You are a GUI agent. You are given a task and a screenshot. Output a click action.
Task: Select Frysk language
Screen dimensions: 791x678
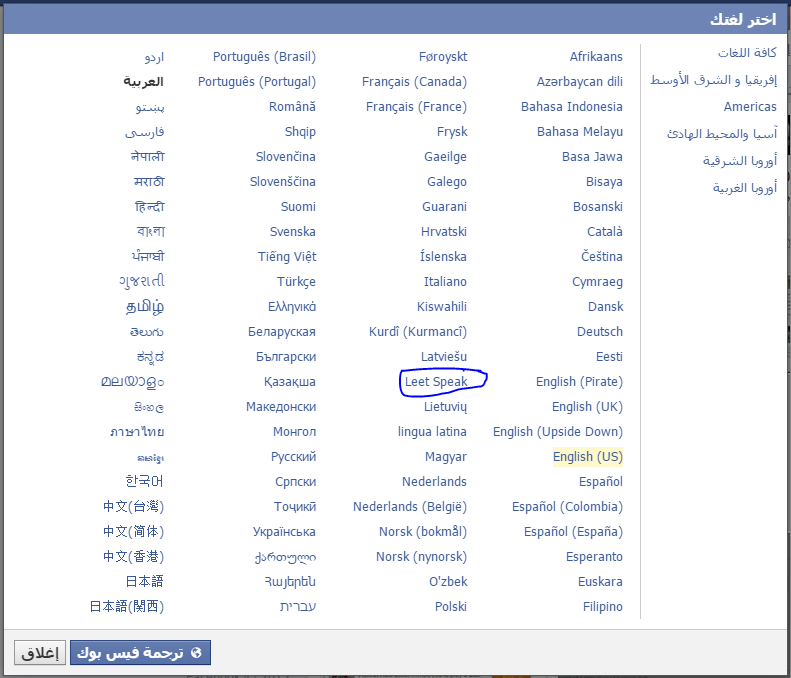[452, 132]
